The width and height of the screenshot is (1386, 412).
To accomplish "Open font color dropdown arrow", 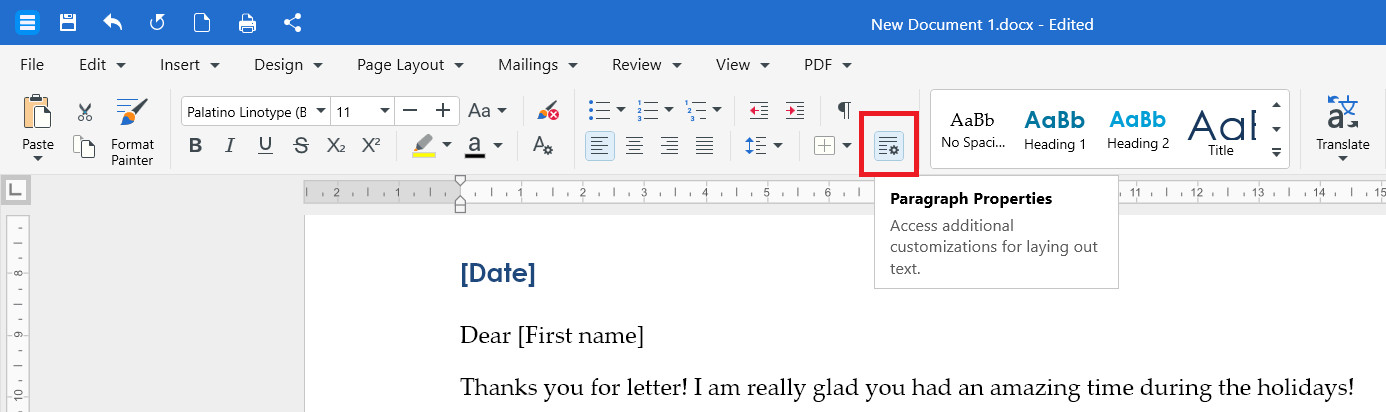I will click(498, 146).
